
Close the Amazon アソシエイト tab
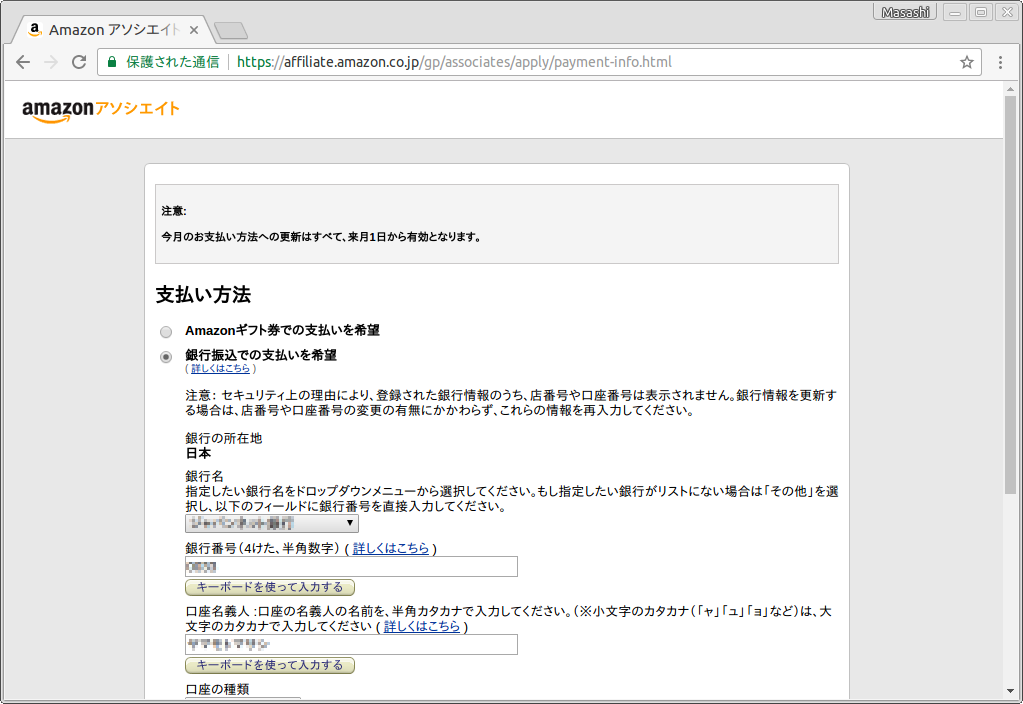(194, 30)
